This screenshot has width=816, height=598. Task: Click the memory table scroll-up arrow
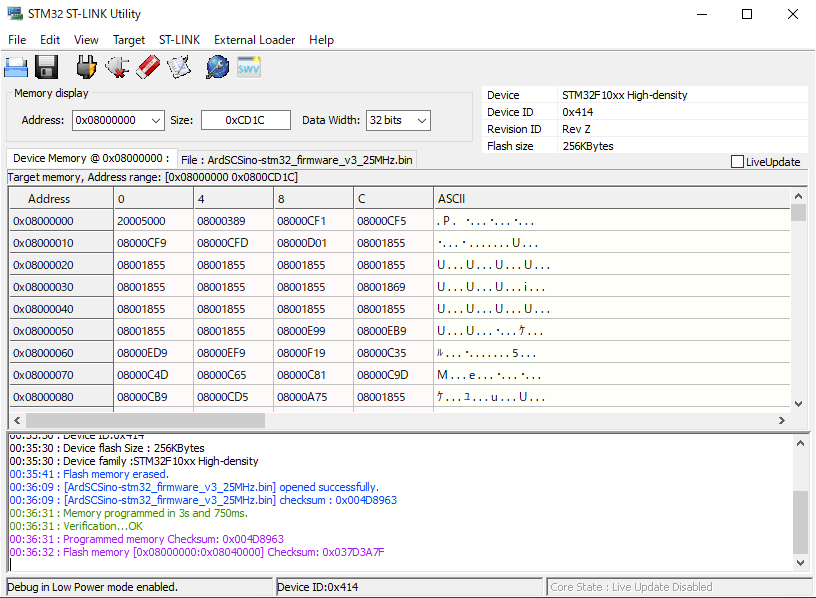798,196
